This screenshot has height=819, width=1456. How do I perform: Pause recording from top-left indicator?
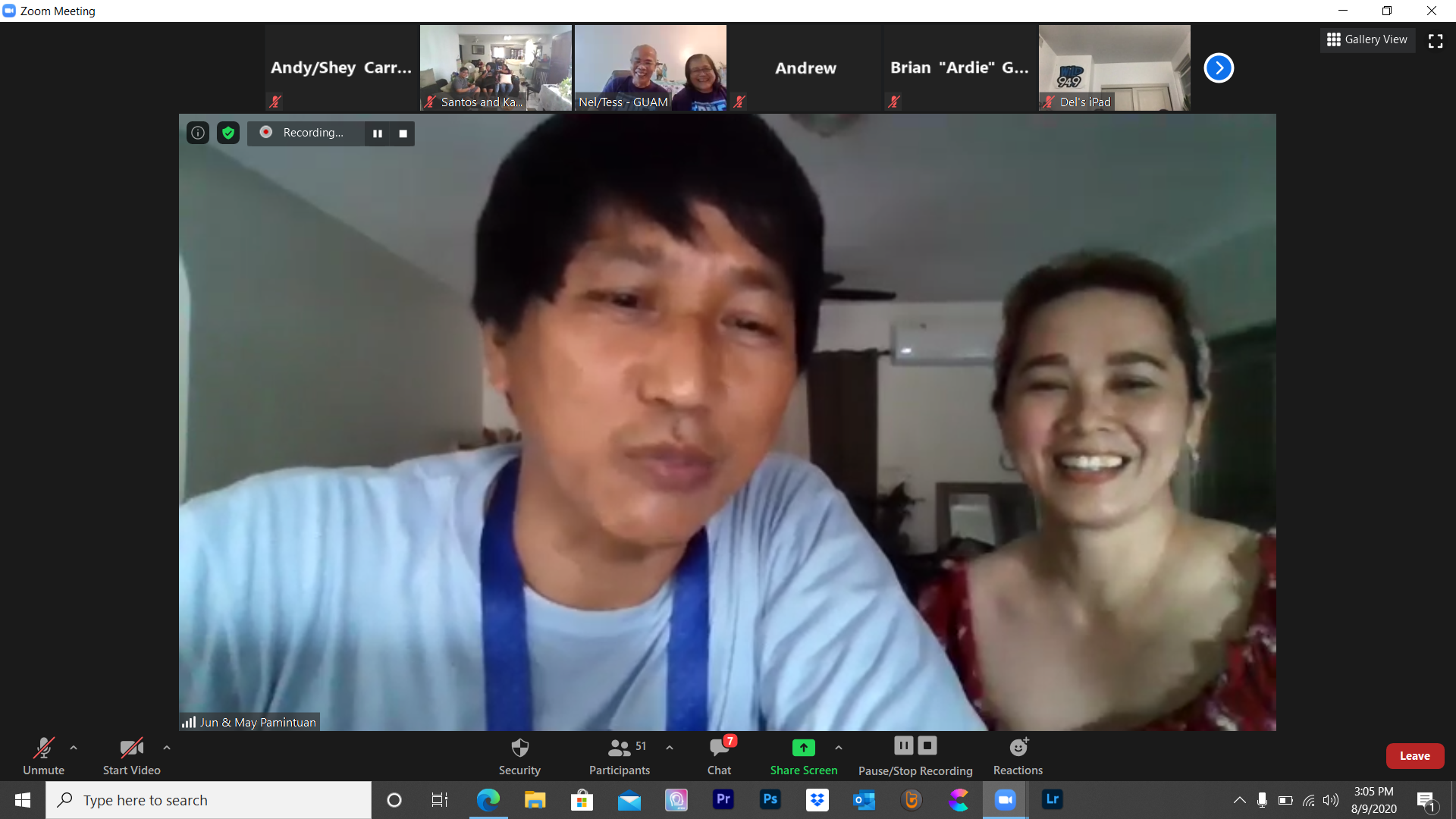click(x=377, y=133)
